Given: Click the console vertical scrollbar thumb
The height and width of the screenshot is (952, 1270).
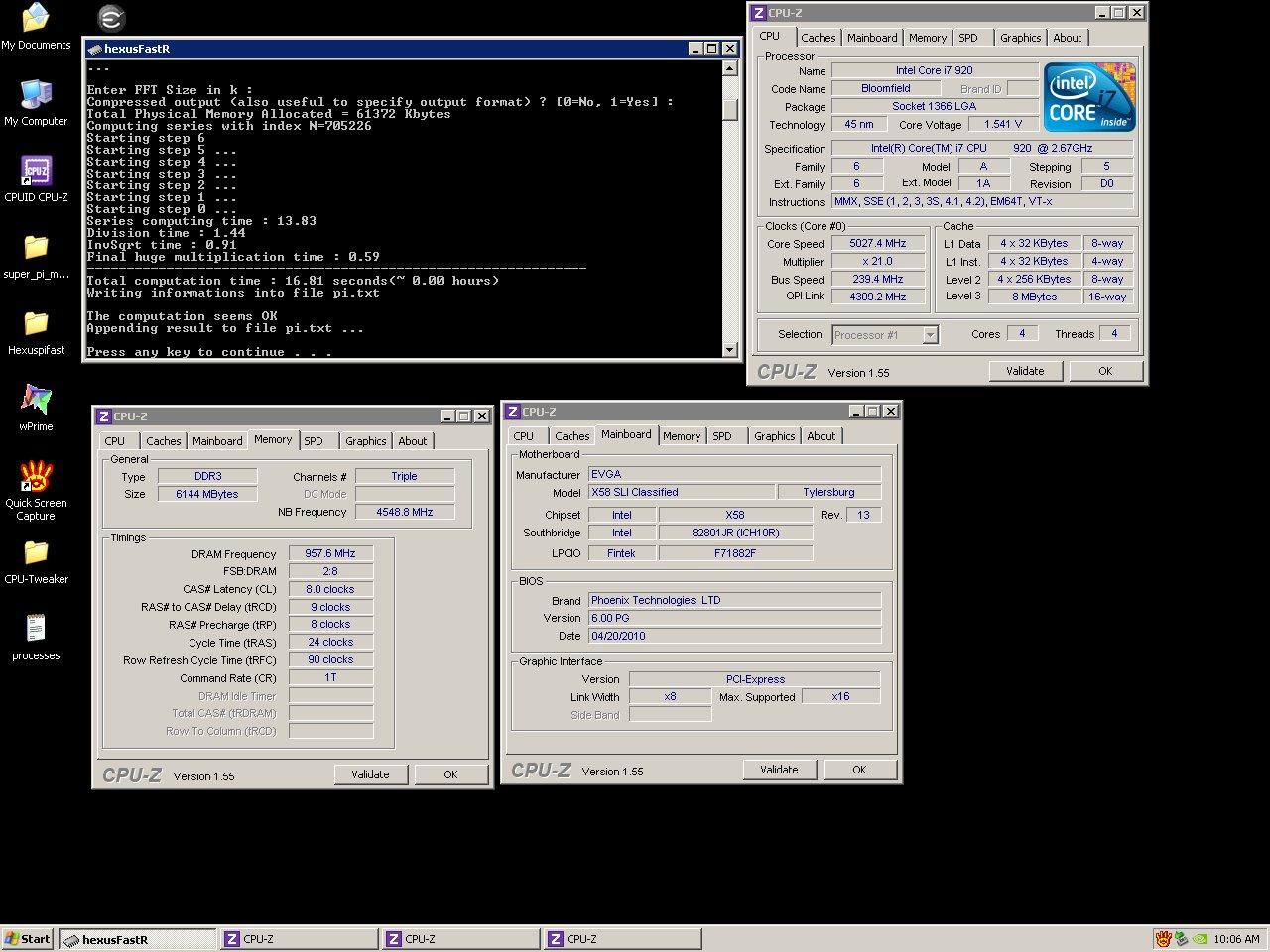Looking at the screenshot, I should [730, 110].
